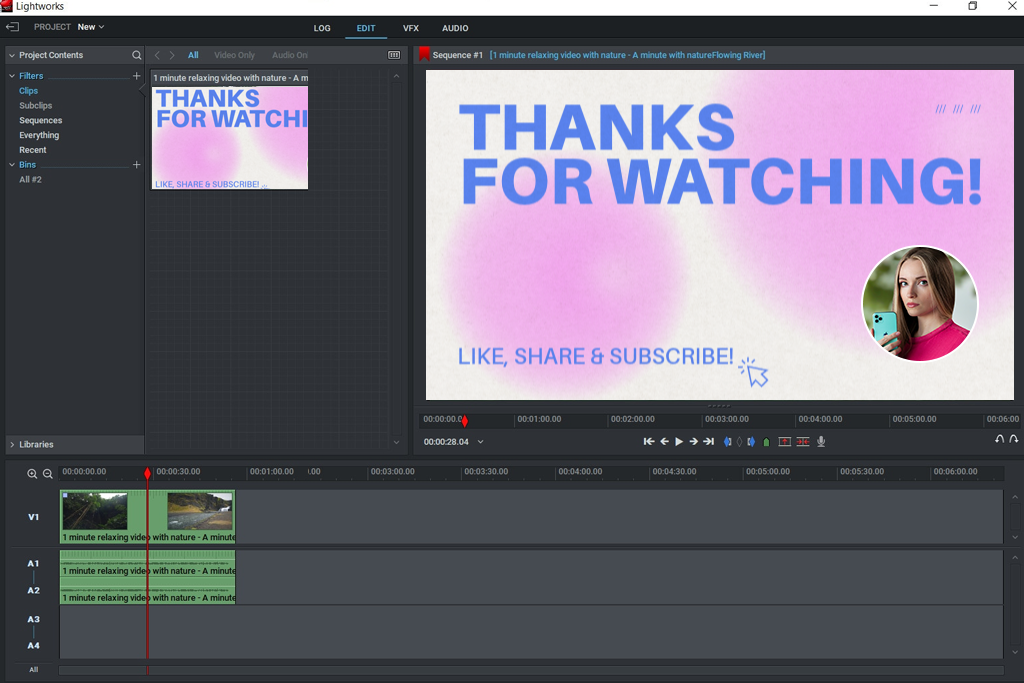The image size is (1024, 683).
Task: Switch to the LOG tab
Action: pos(322,28)
